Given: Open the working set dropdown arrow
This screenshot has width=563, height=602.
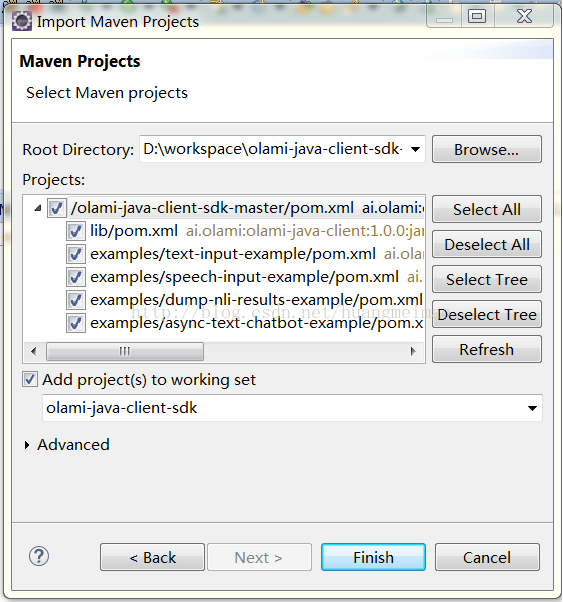Looking at the screenshot, I should coord(532,408).
